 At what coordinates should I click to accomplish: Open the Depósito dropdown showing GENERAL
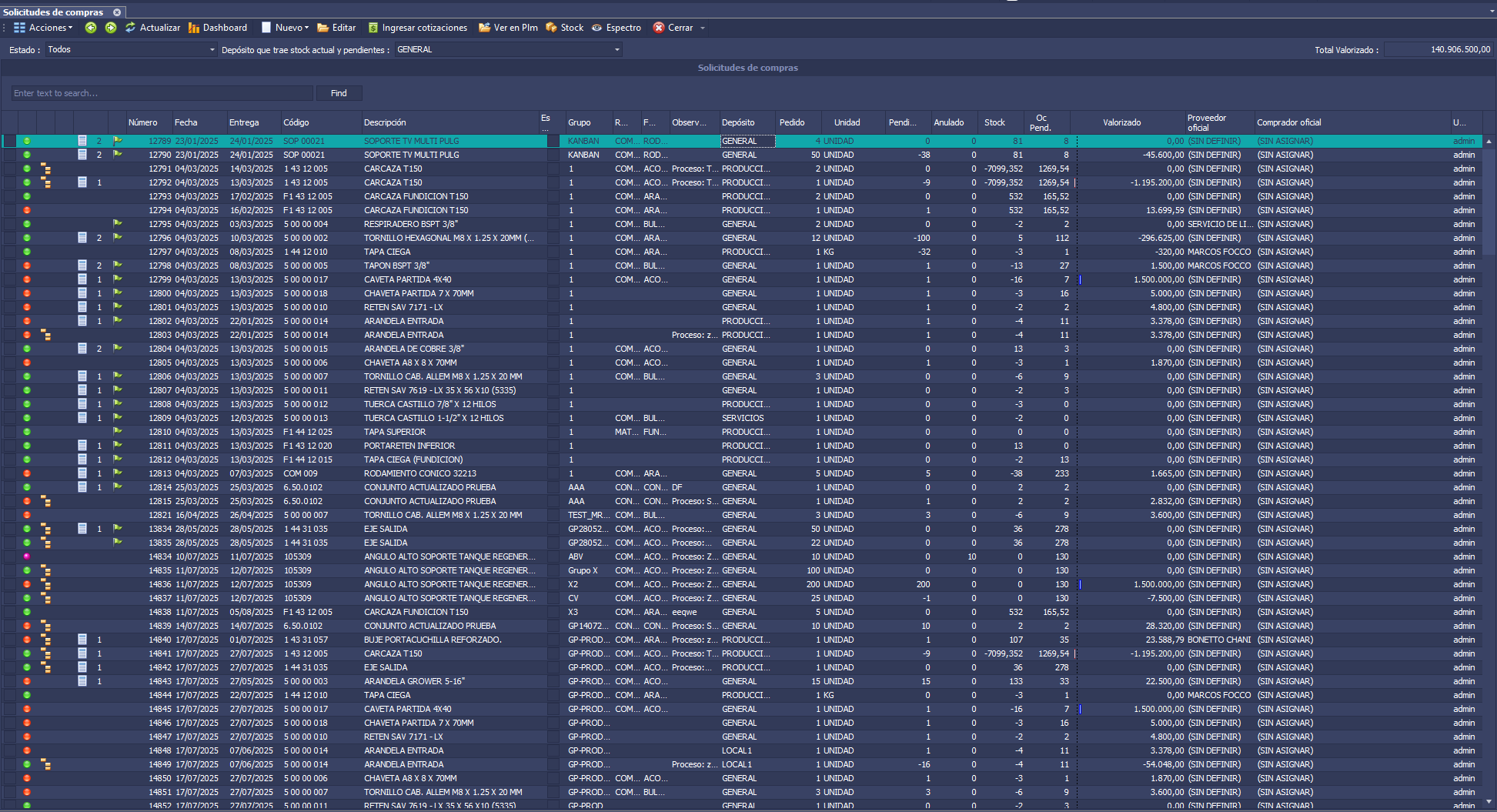tap(508, 49)
